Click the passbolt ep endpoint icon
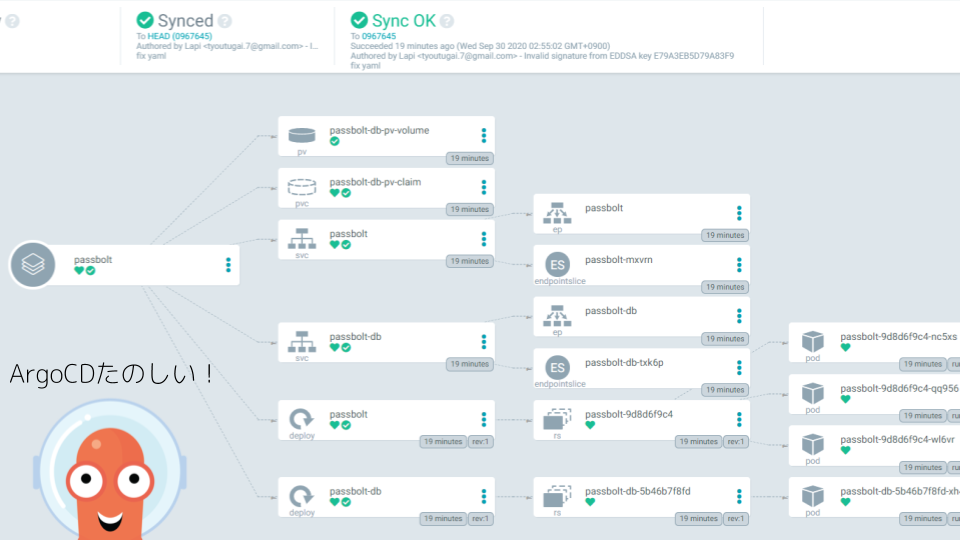Screen dimensions: 960x540 coord(557,213)
